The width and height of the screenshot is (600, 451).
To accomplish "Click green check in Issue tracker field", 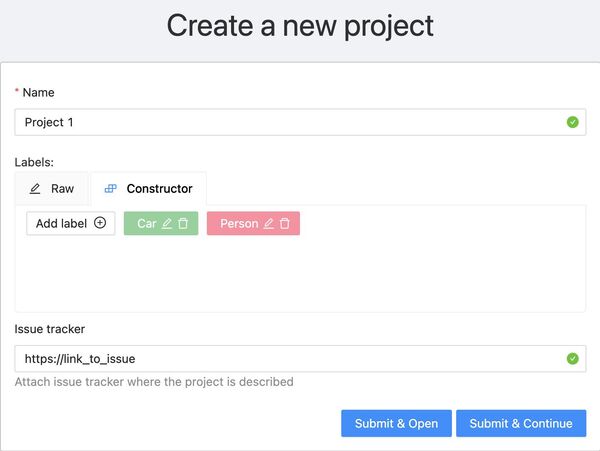I will coord(573,358).
